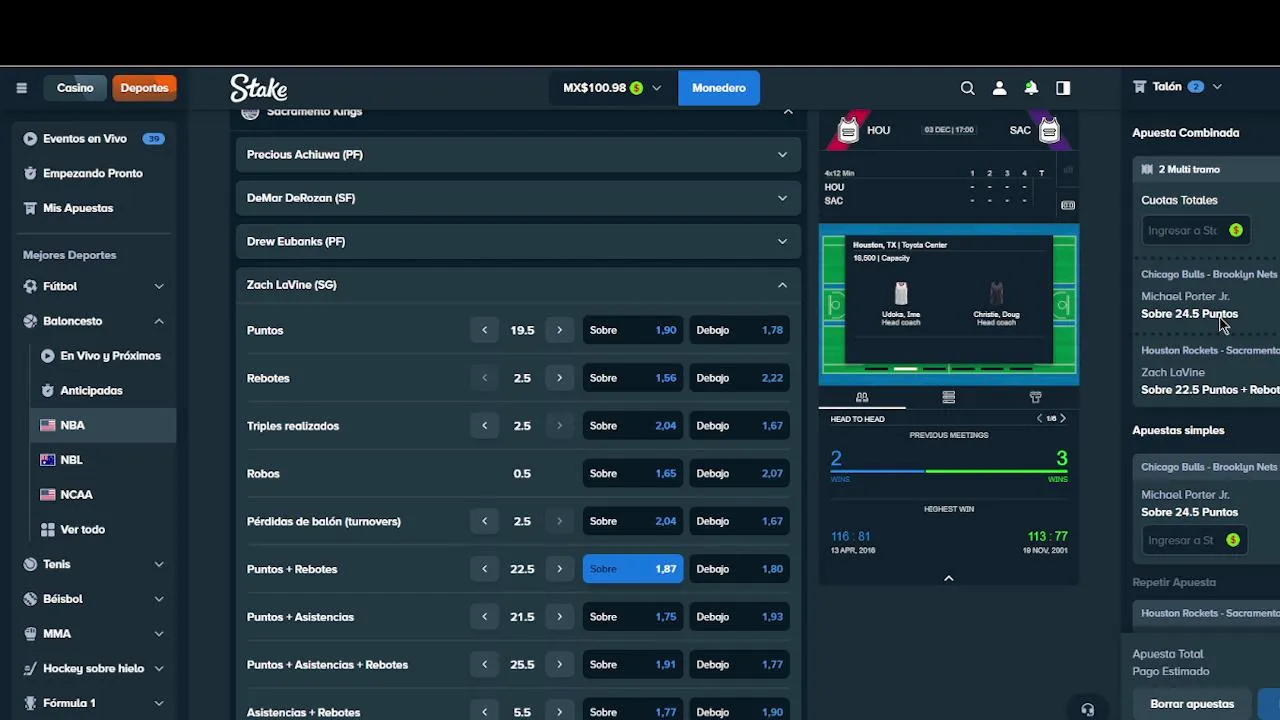
Task: Open the hamburger menu icon
Action: pyautogui.click(x=21, y=88)
